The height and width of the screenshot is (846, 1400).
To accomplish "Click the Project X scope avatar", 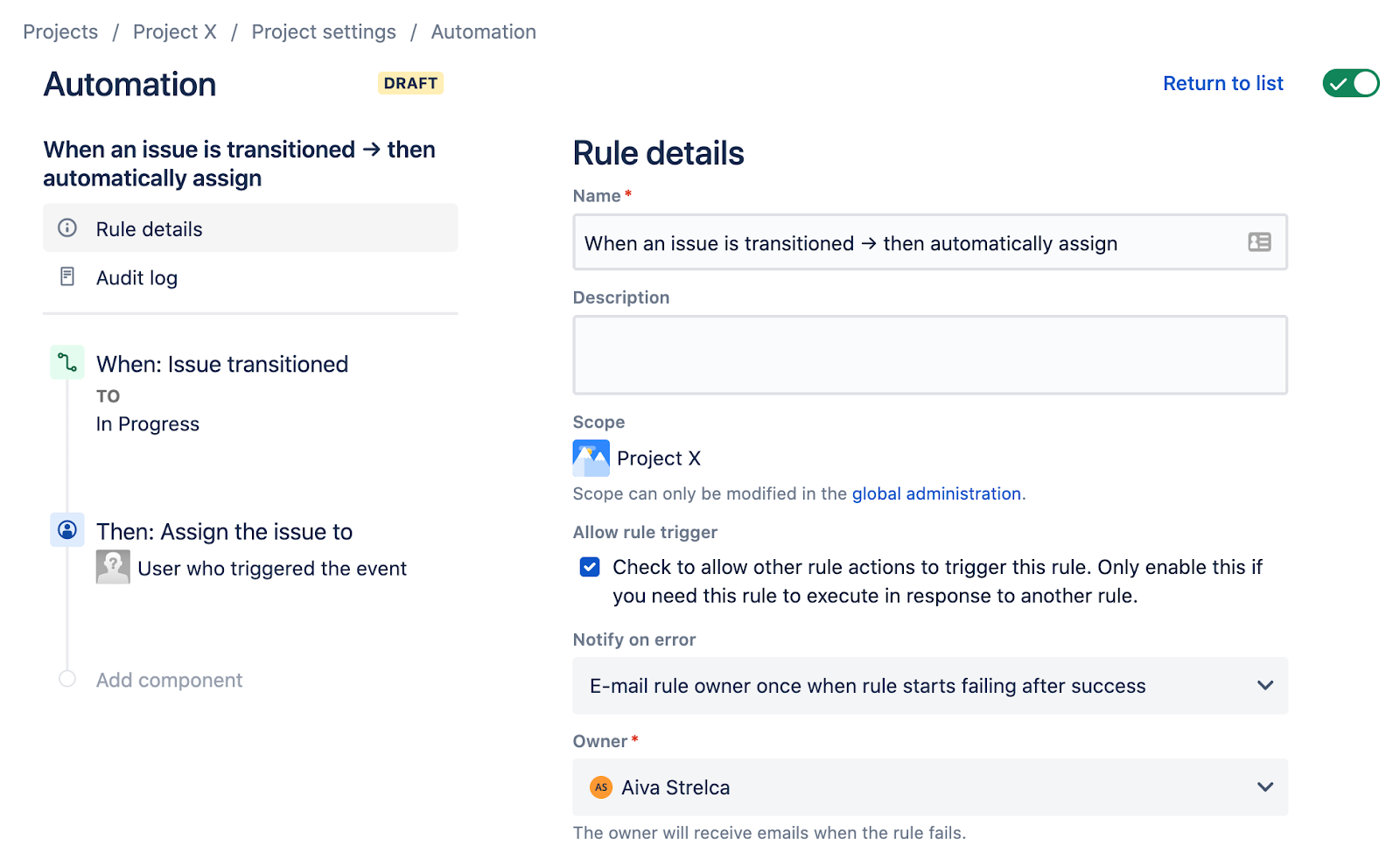I will [591, 458].
